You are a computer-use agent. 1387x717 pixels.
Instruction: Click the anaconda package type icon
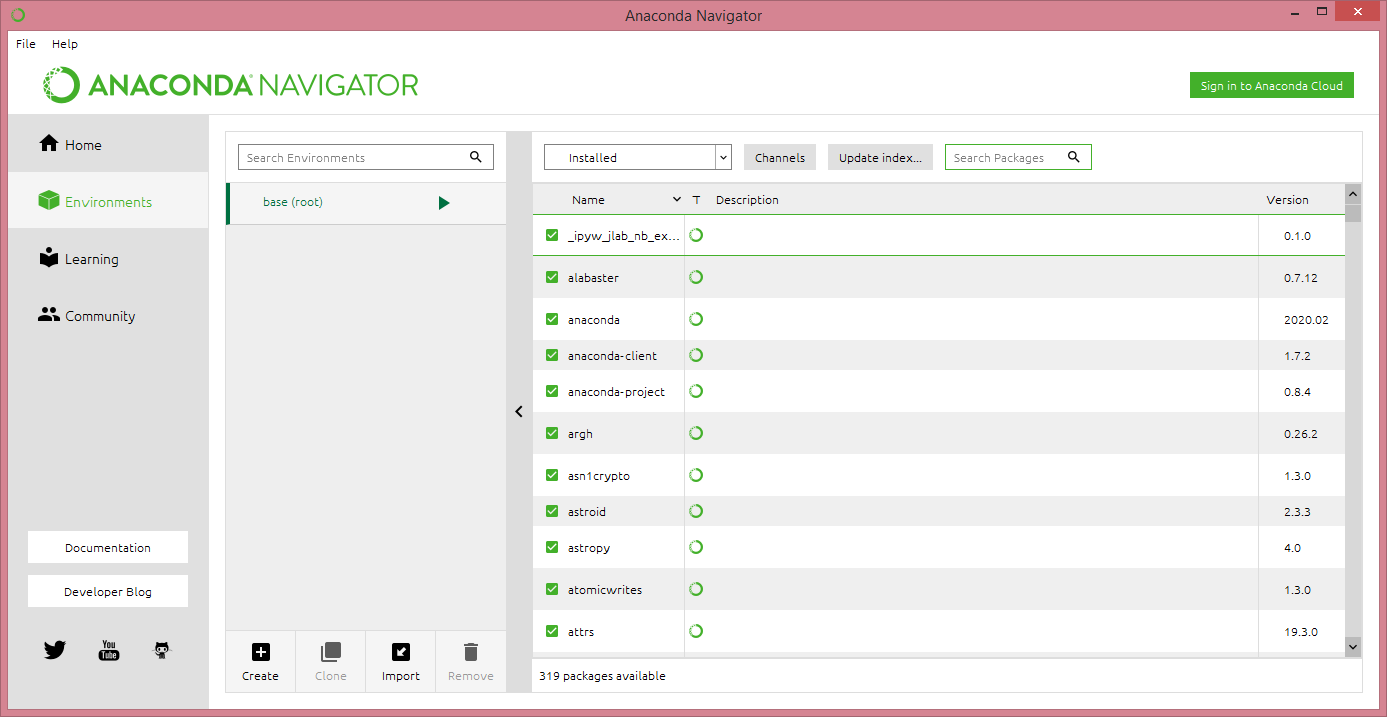(696, 319)
